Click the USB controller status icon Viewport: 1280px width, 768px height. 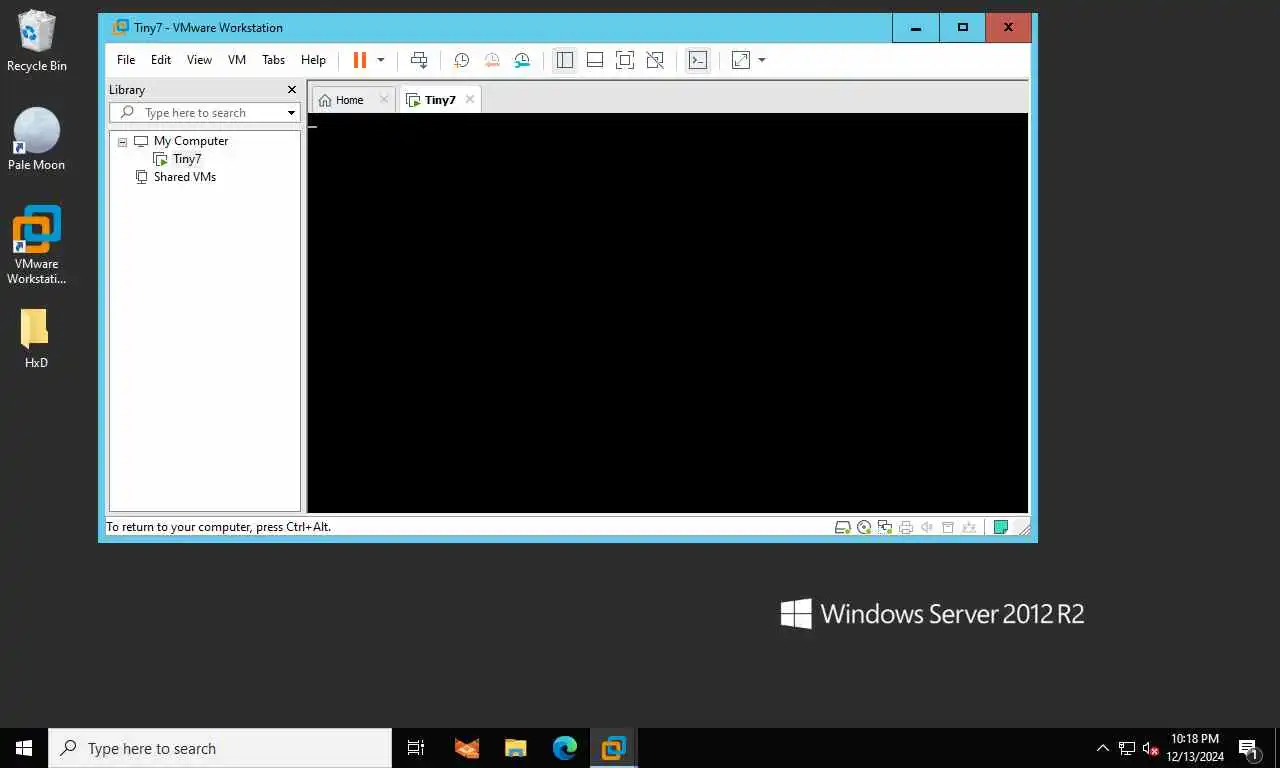click(x=968, y=527)
